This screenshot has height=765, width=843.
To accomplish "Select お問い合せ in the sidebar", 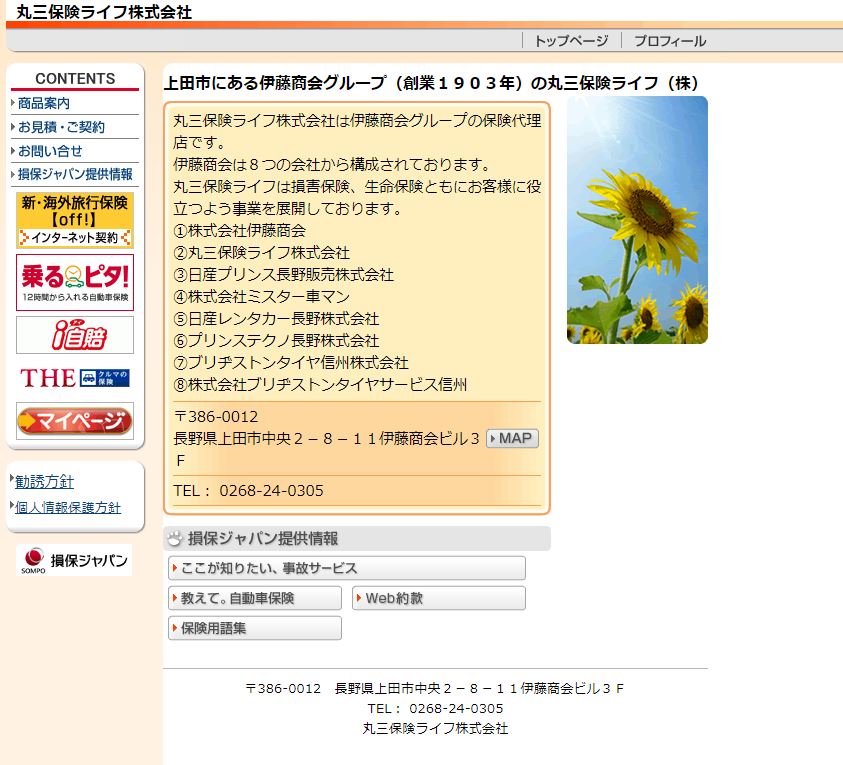I will point(50,151).
